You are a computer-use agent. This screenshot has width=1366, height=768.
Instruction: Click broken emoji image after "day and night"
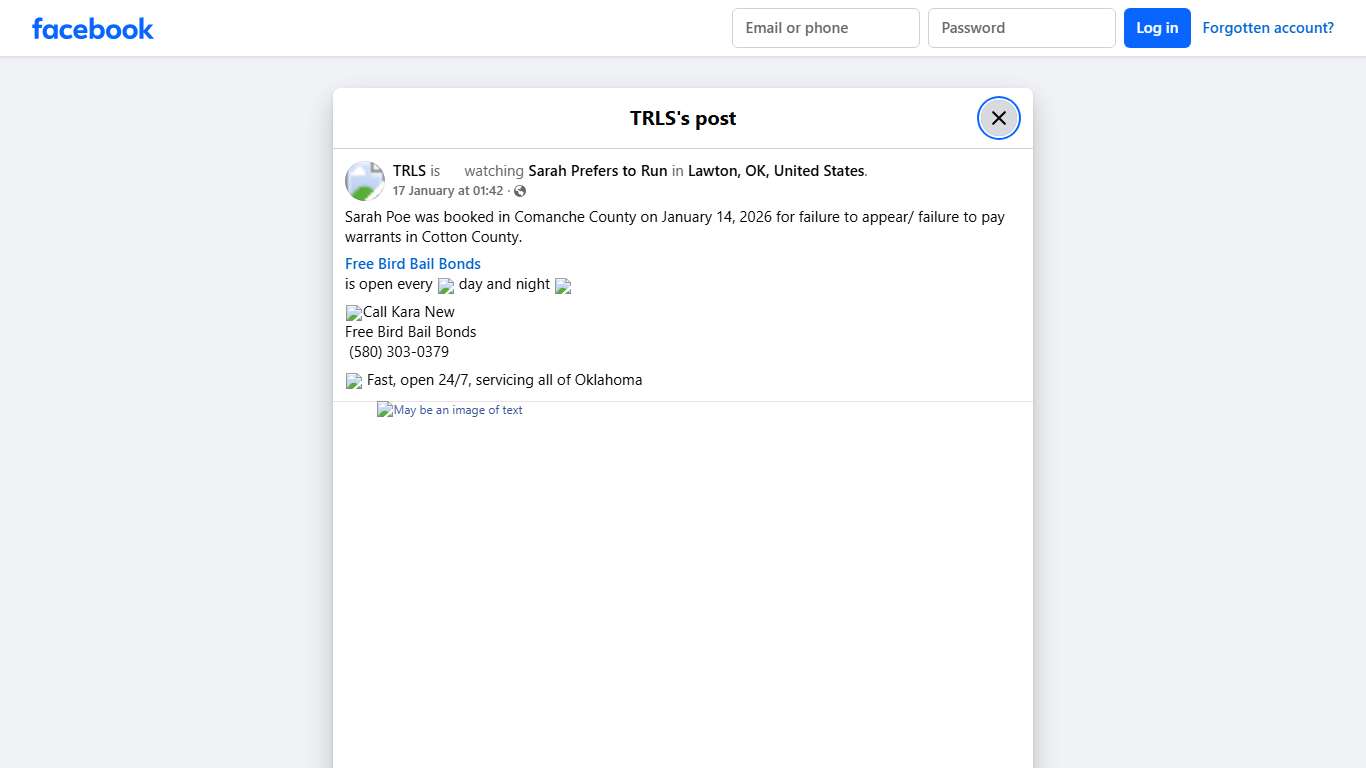[x=563, y=286]
